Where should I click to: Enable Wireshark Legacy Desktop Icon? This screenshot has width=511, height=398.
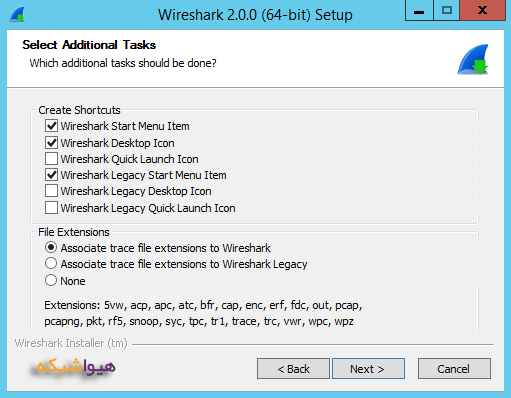51,191
